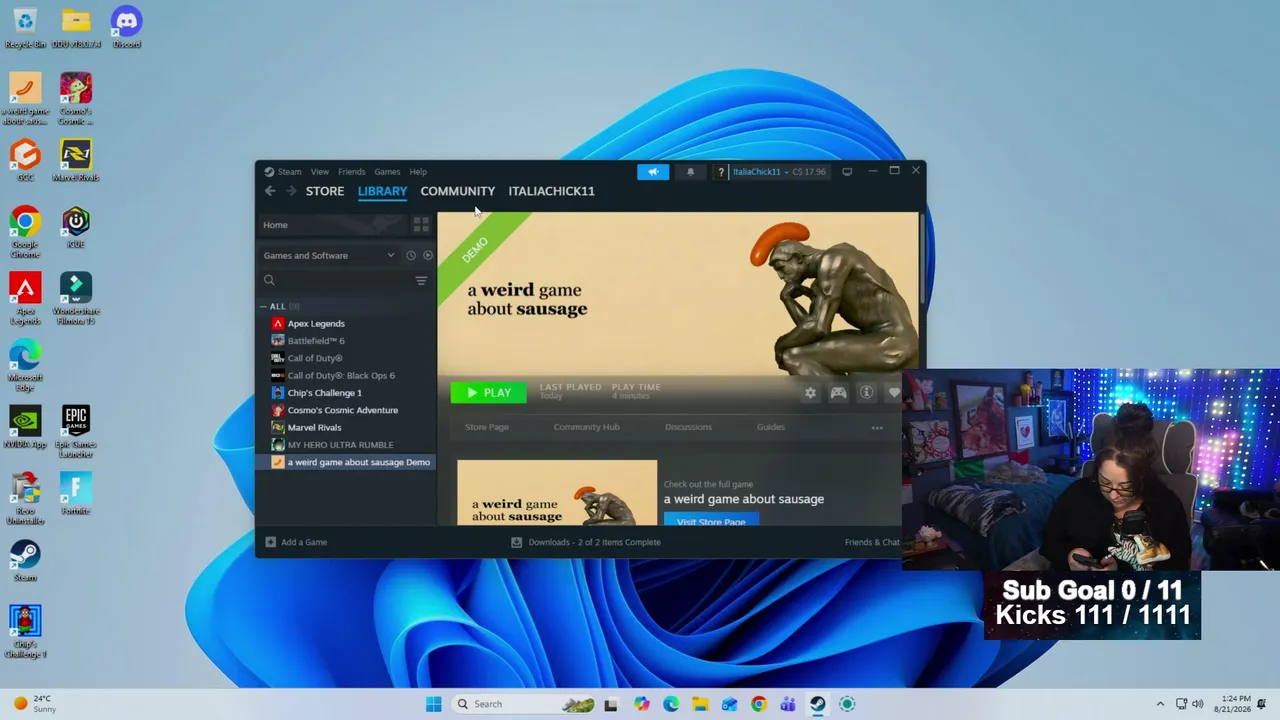Select Marvel Rivals in library list
The height and width of the screenshot is (720, 1280).
click(314, 428)
